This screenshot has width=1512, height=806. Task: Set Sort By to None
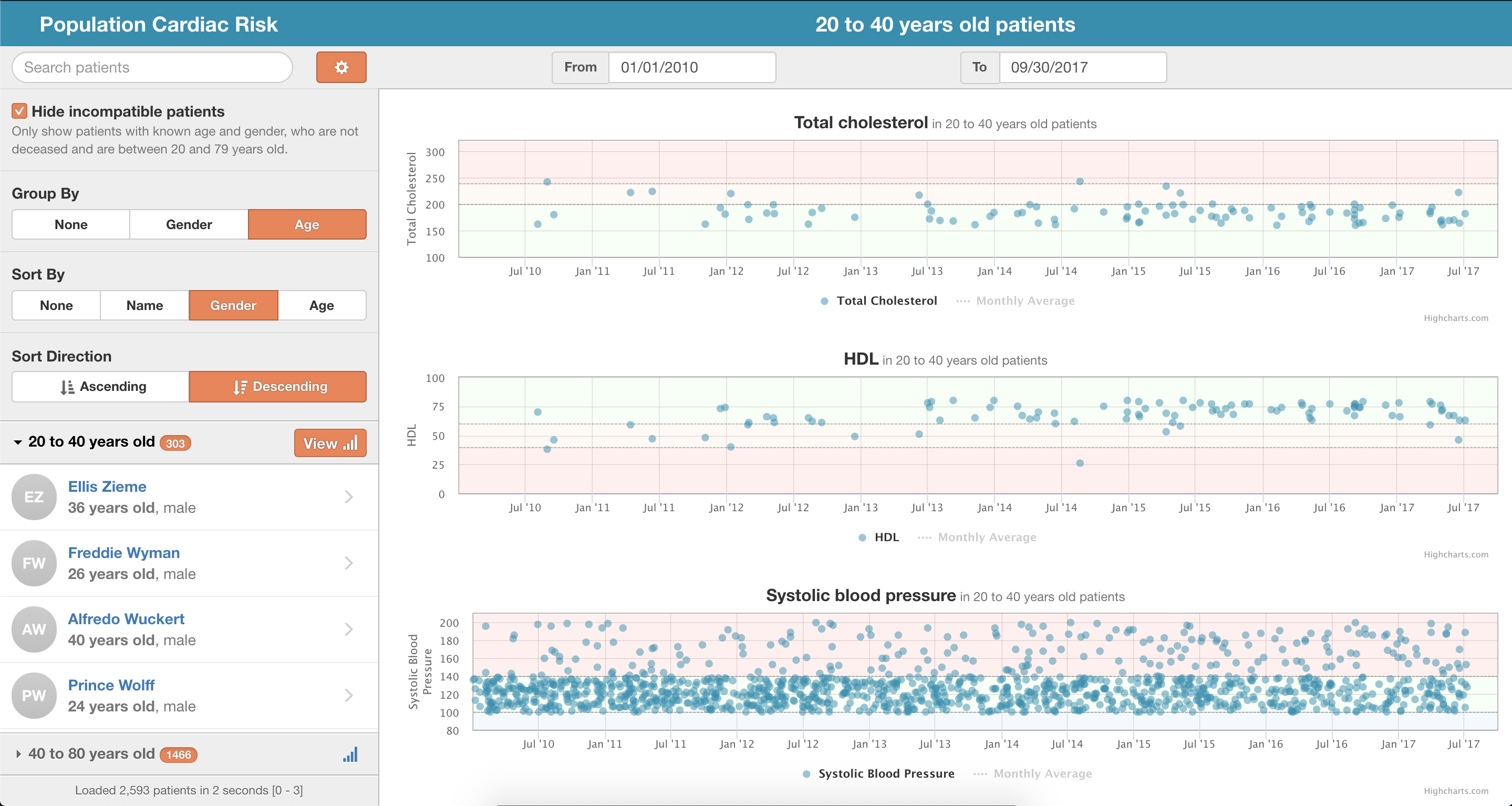(x=56, y=305)
